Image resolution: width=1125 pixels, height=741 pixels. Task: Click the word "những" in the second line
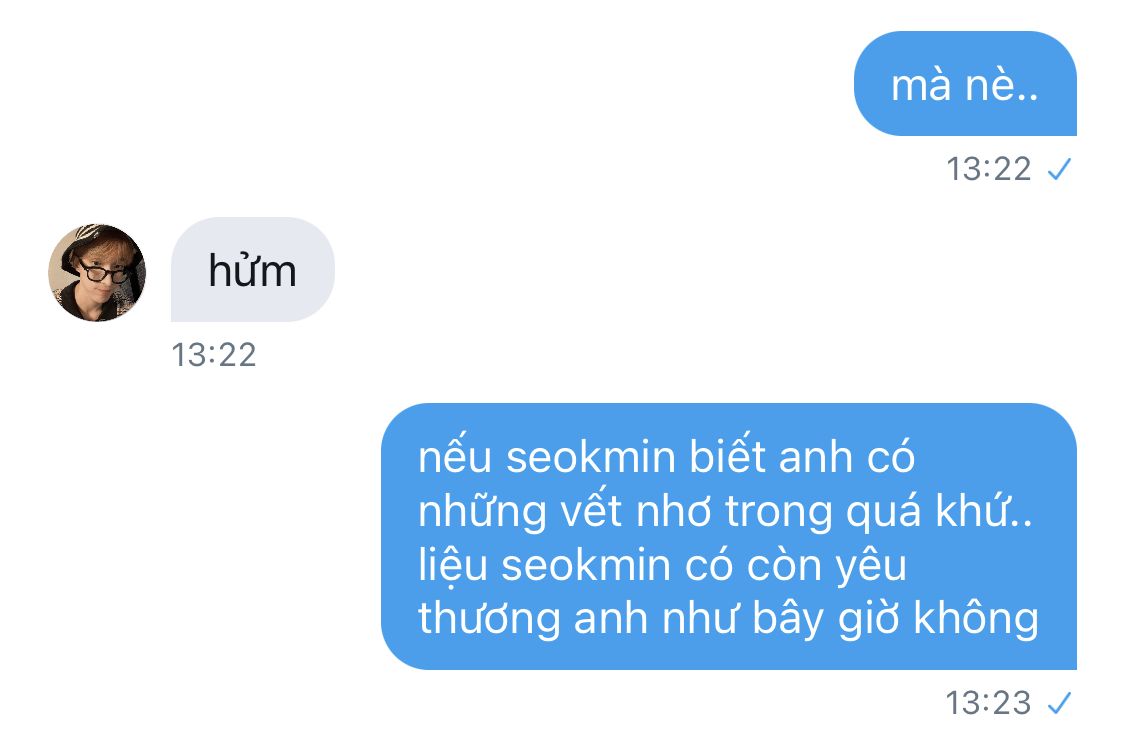pos(482,512)
